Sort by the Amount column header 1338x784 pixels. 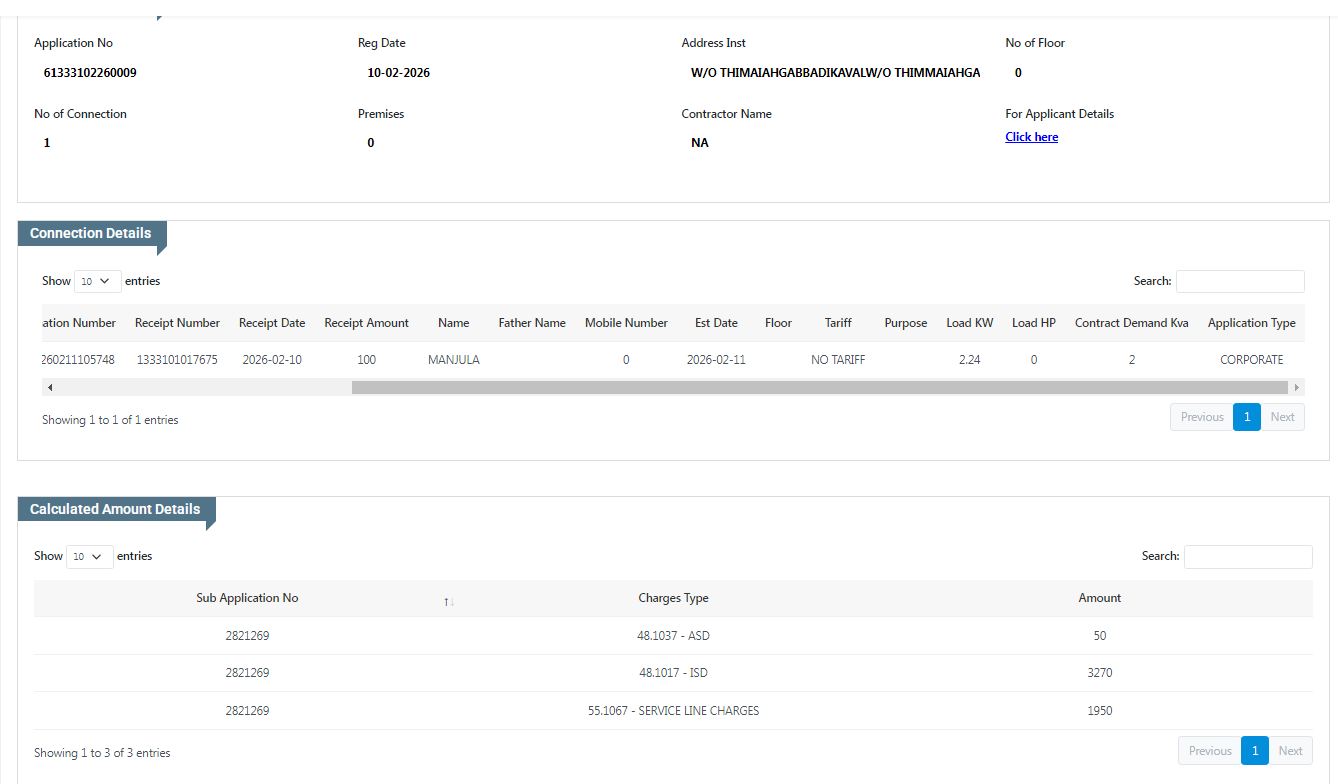click(x=1099, y=598)
